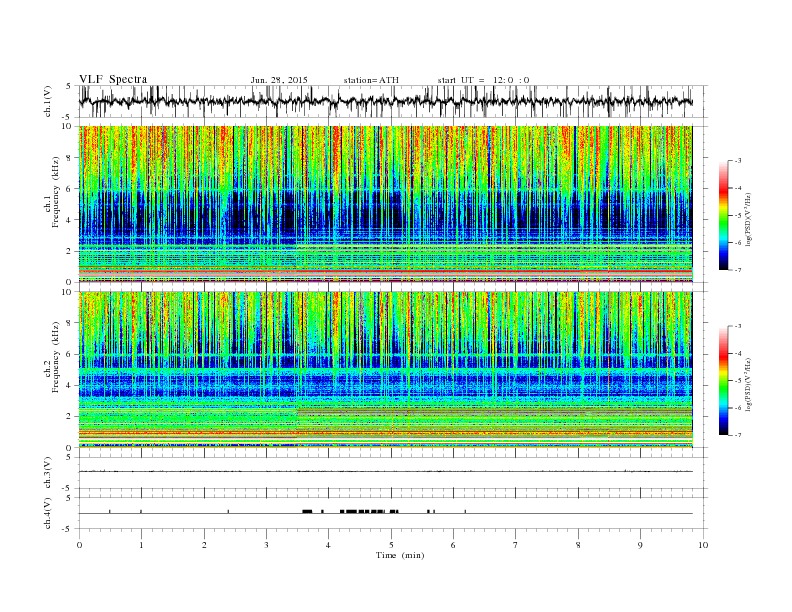This screenshot has height=612, width=792.
Task: Click the ch.2 PSD color scale bar
Action: pos(723,381)
